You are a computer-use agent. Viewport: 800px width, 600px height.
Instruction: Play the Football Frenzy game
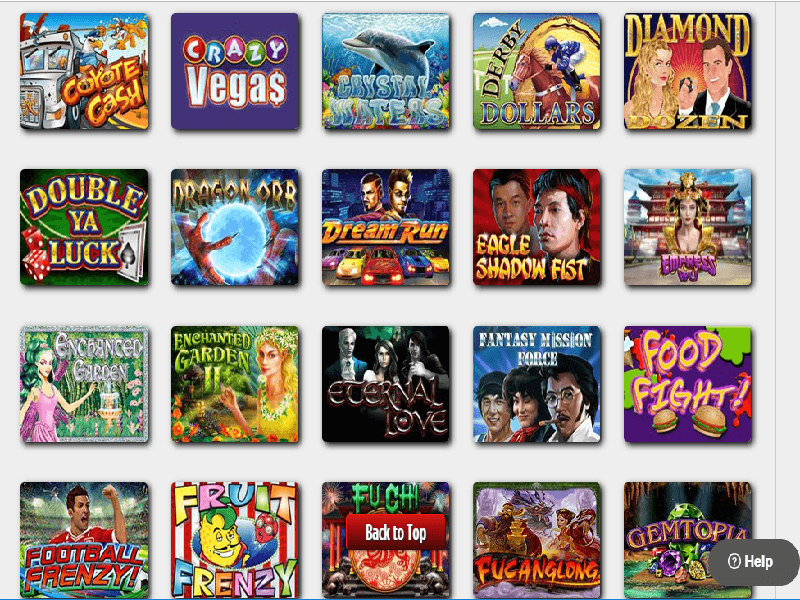[84, 540]
